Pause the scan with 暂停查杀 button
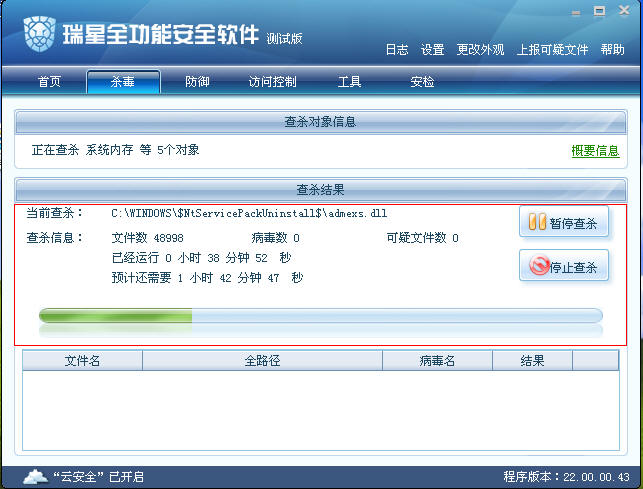The height and width of the screenshot is (489, 643). click(x=563, y=222)
